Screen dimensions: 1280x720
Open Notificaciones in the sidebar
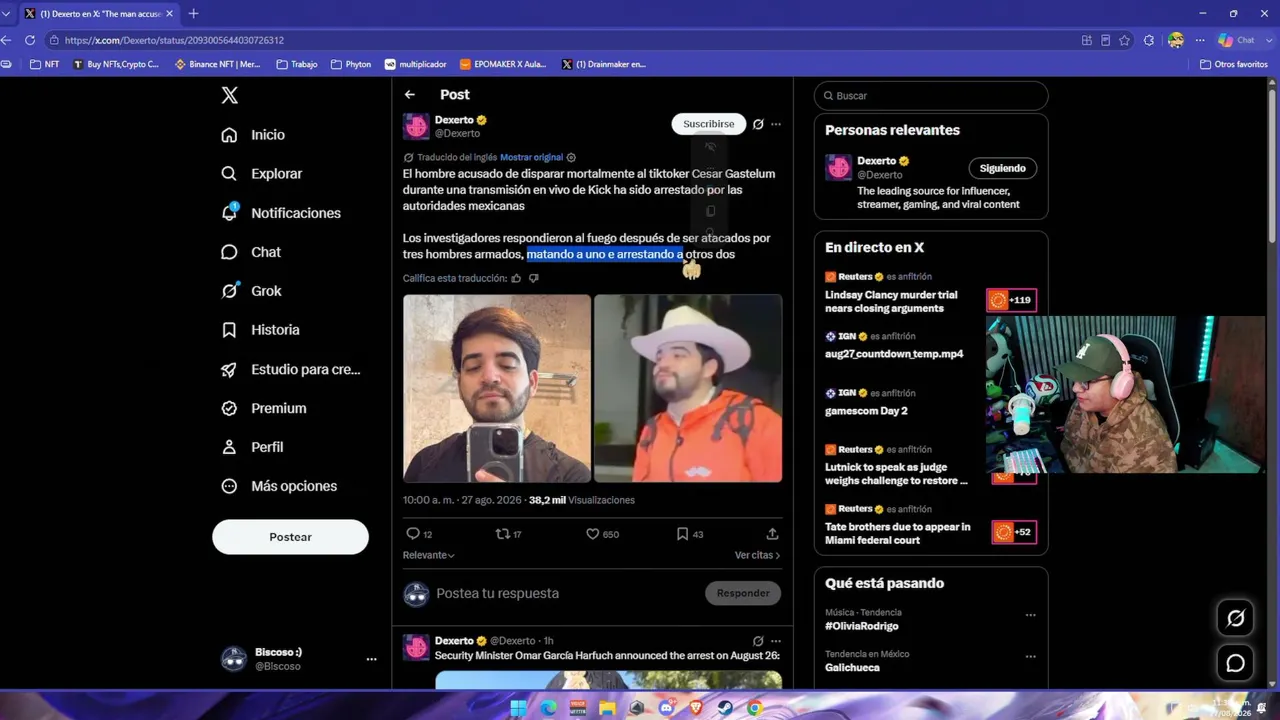[281, 213]
